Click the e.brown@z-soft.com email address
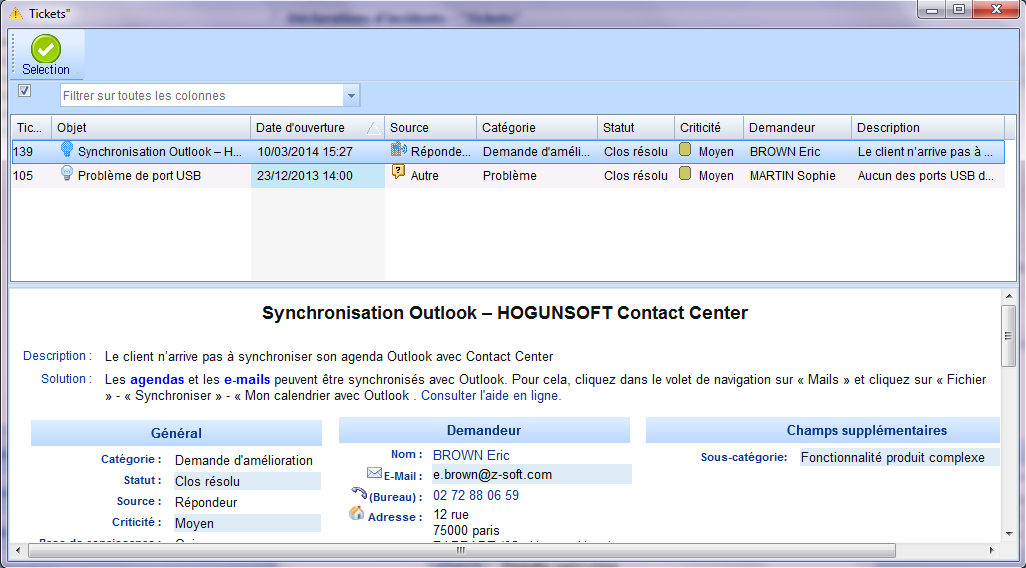 pyautogui.click(x=492, y=474)
